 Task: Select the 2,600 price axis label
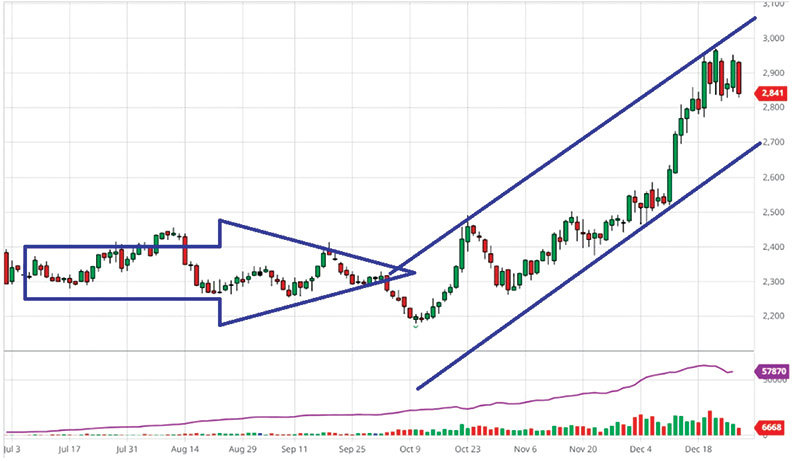(772, 177)
